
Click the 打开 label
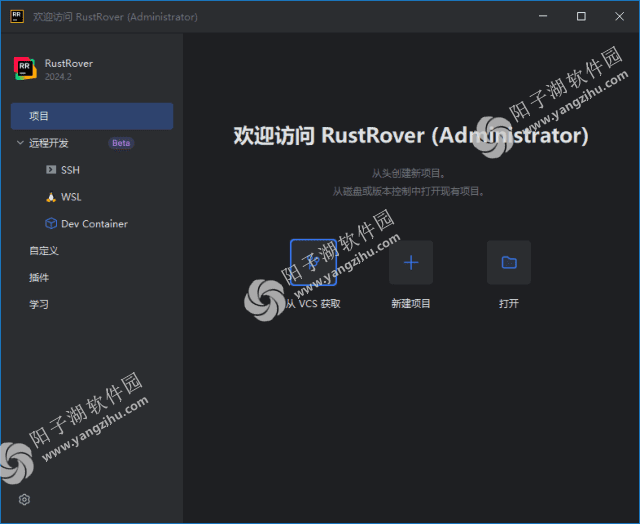tap(509, 304)
